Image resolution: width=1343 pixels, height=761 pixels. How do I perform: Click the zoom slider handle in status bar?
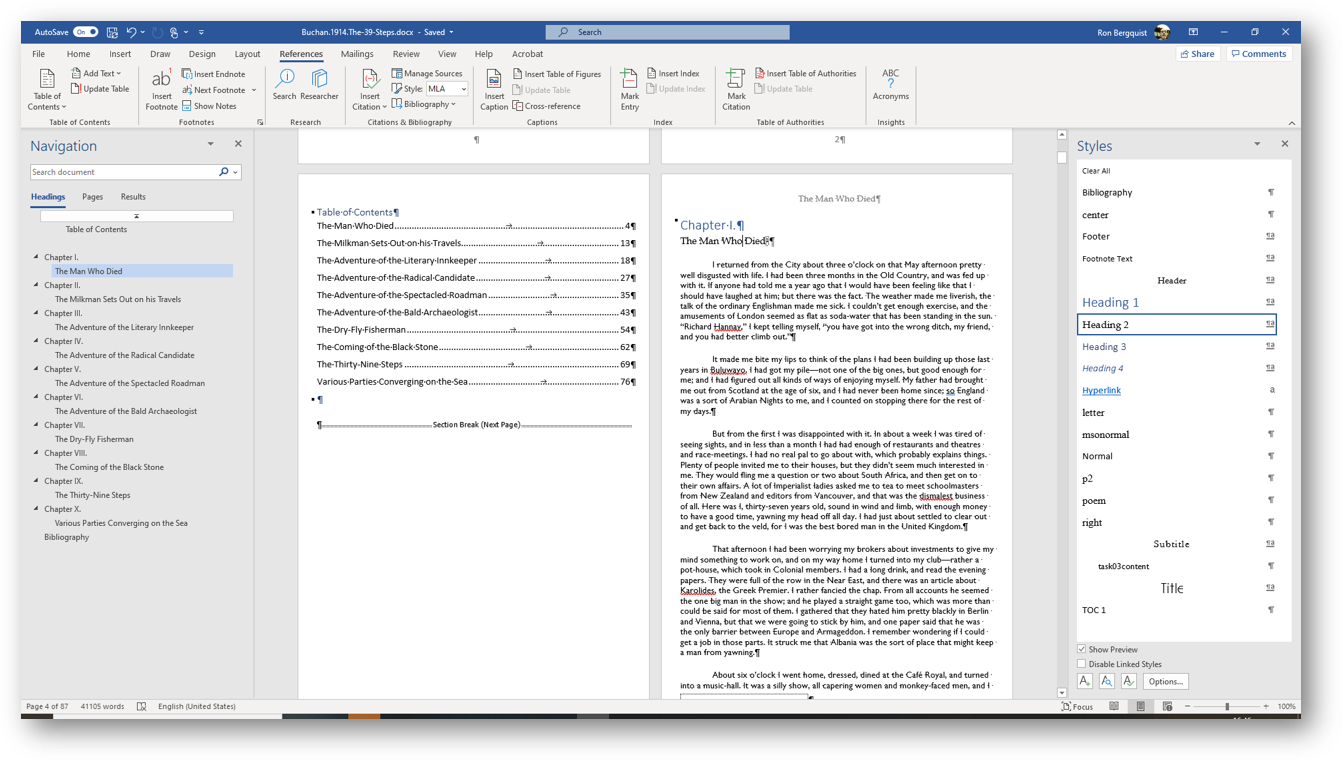[x=1227, y=706]
